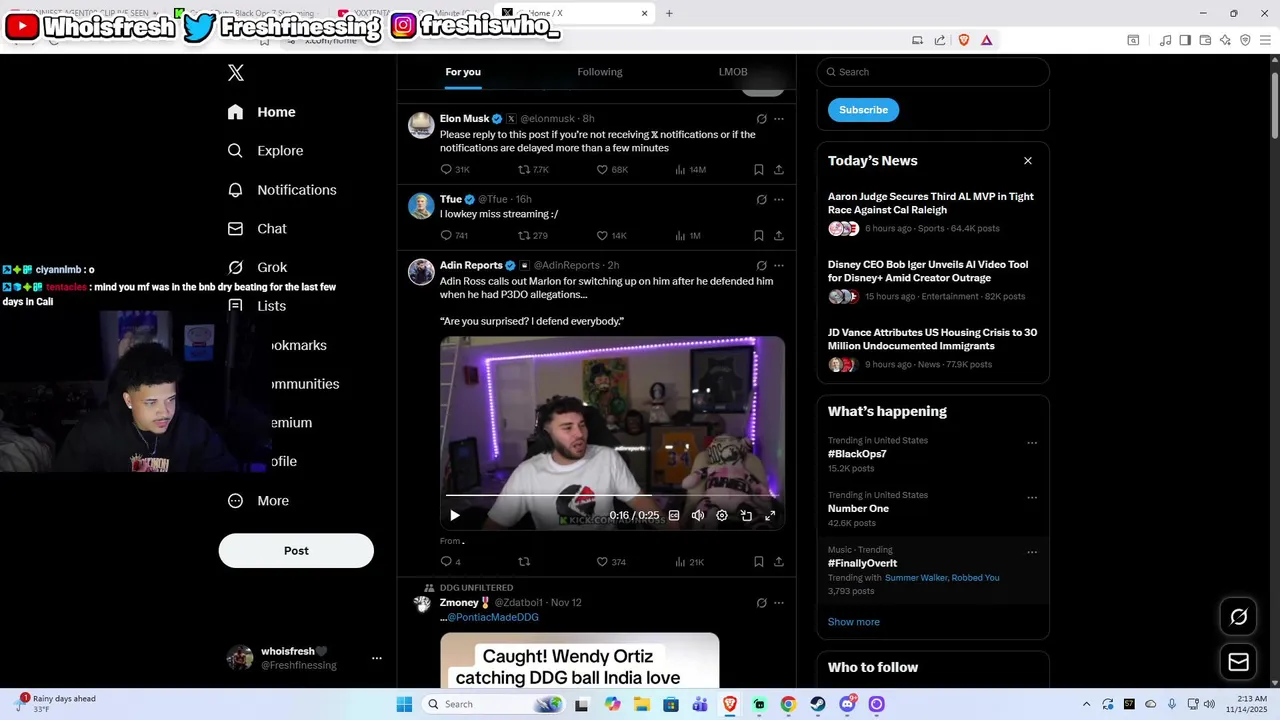Open floating Grok button at bottom right
The width and height of the screenshot is (1280, 720).
point(1239,617)
